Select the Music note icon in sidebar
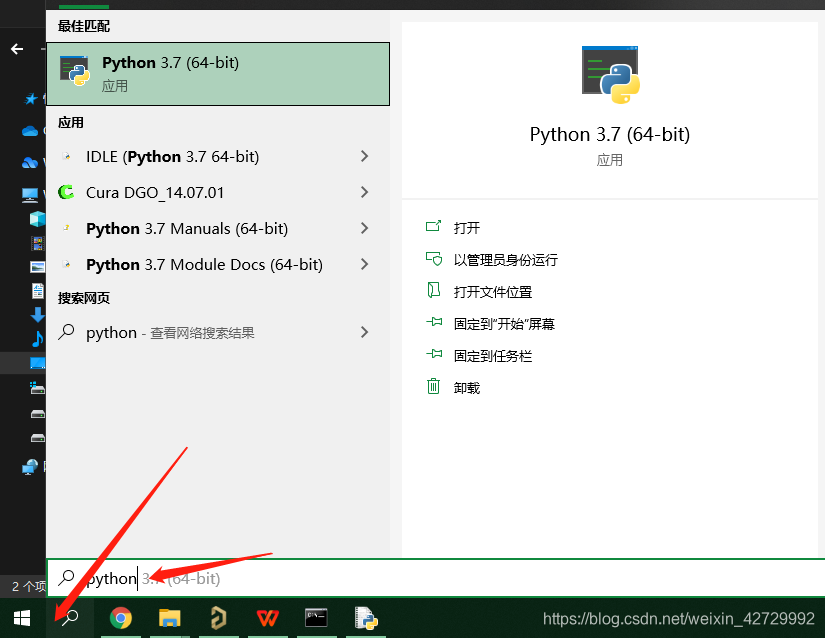This screenshot has height=638, width=825. (x=37, y=339)
